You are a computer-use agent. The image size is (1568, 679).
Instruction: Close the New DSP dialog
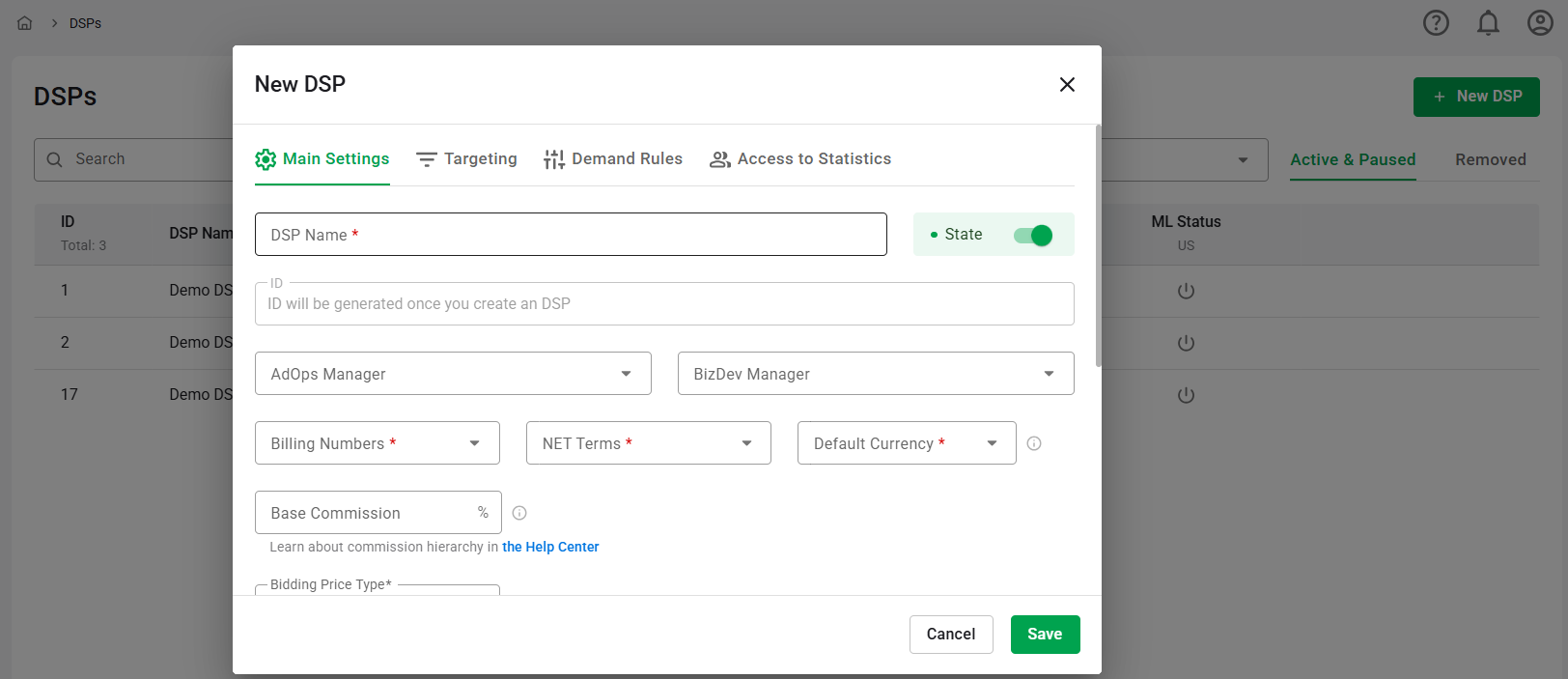tap(1067, 85)
